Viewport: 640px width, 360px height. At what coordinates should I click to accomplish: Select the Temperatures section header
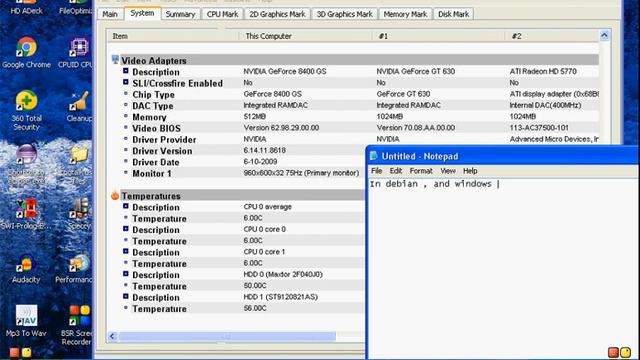[238, 196]
